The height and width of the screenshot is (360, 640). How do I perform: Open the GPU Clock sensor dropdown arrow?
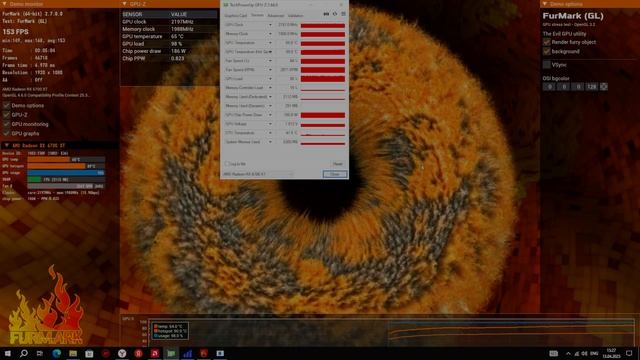click(x=270, y=25)
